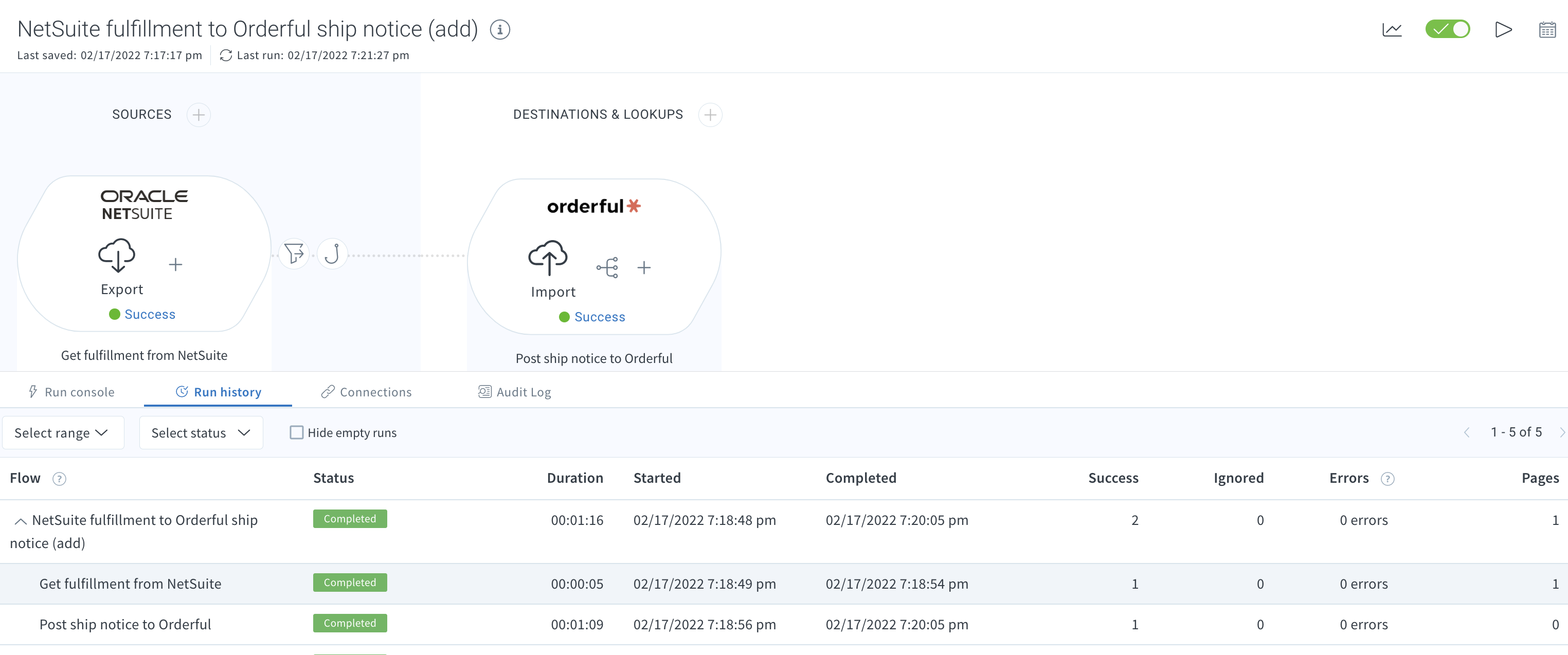The height and width of the screenshot is (655, 1568).
Task: Switch to the Audit Log tab
Action: pos(514,392)
